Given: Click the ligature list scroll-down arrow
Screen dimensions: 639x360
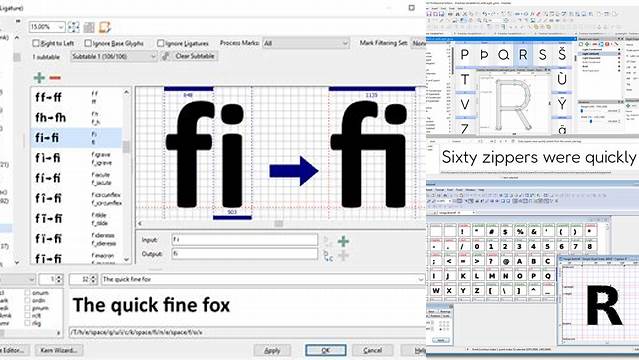Looking at the screenshot, I should [126, 259].
